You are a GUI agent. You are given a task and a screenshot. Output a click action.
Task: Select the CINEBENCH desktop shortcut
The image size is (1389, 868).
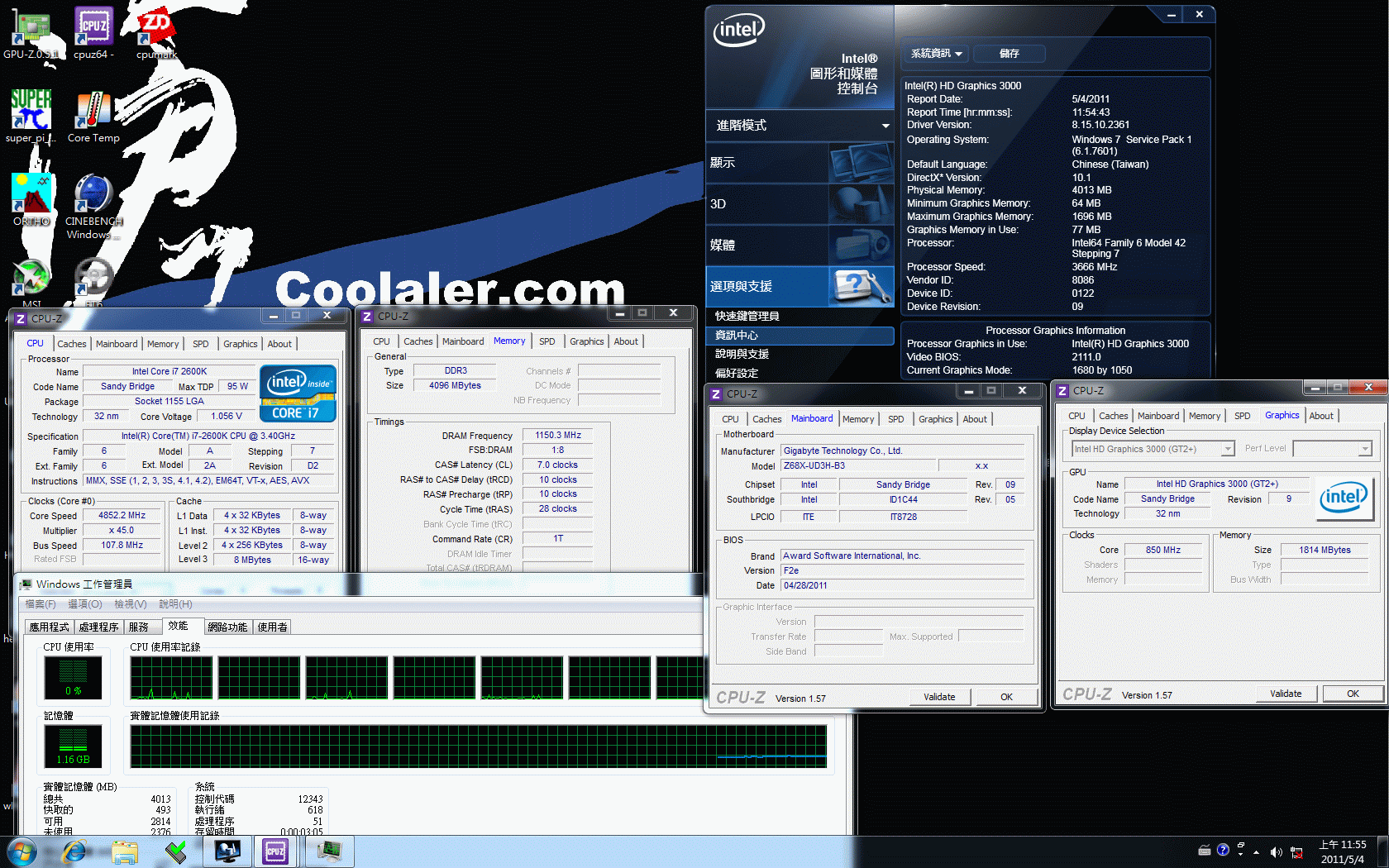93,206
